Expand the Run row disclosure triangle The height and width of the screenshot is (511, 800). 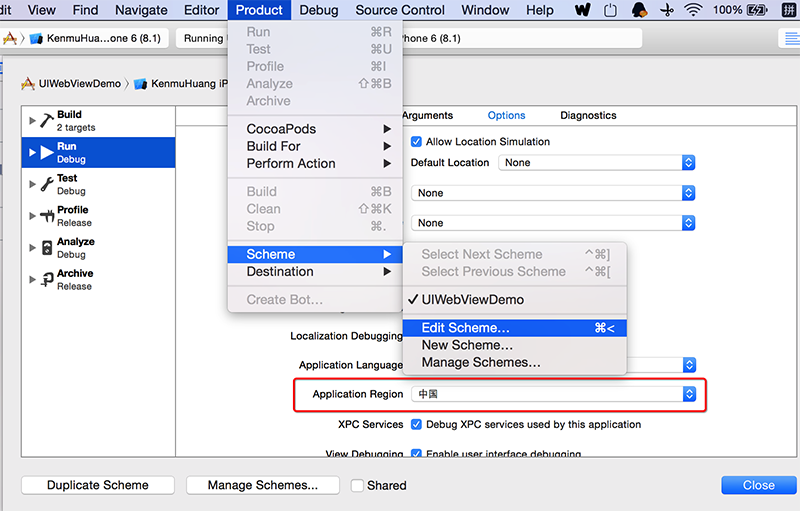coord(32,152)
